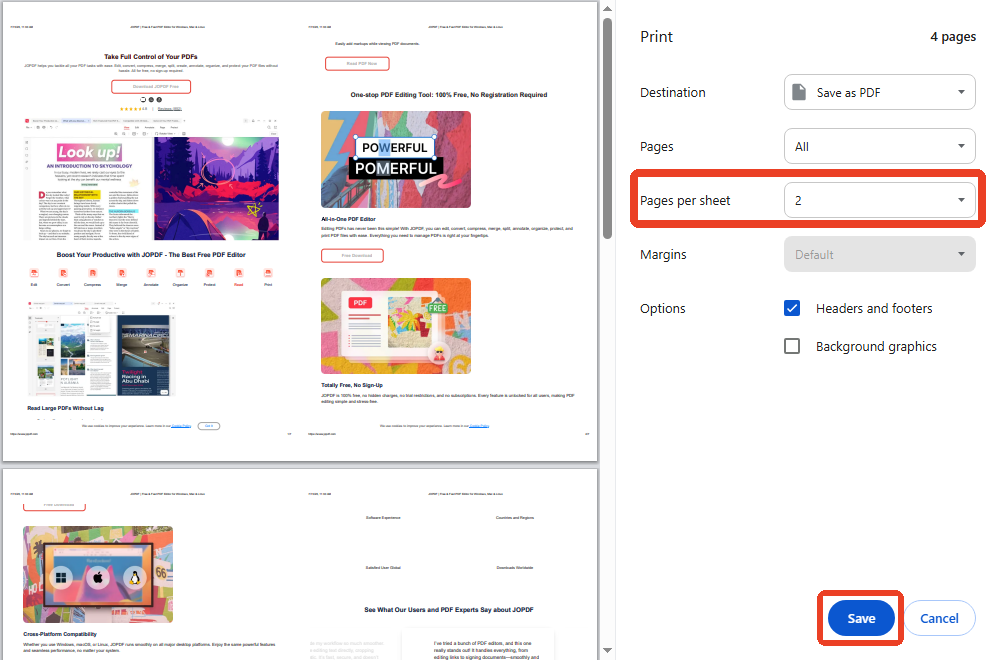Click the PDF file icon in Destination
The height and width of the screenshot is (660, 1000).
click(x=798, y=92)
